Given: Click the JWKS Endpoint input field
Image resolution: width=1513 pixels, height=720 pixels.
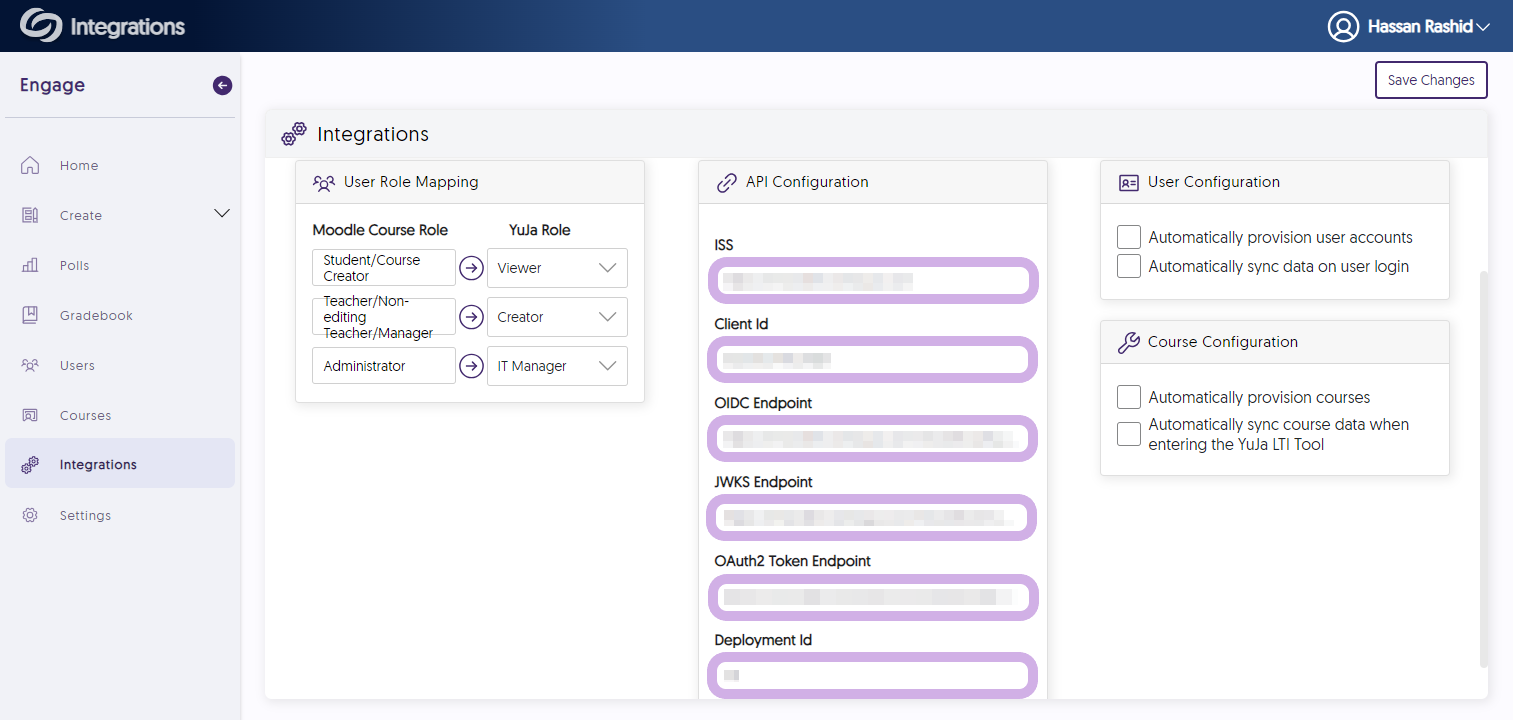Looking at the screenshot, I should coord(872,517).
